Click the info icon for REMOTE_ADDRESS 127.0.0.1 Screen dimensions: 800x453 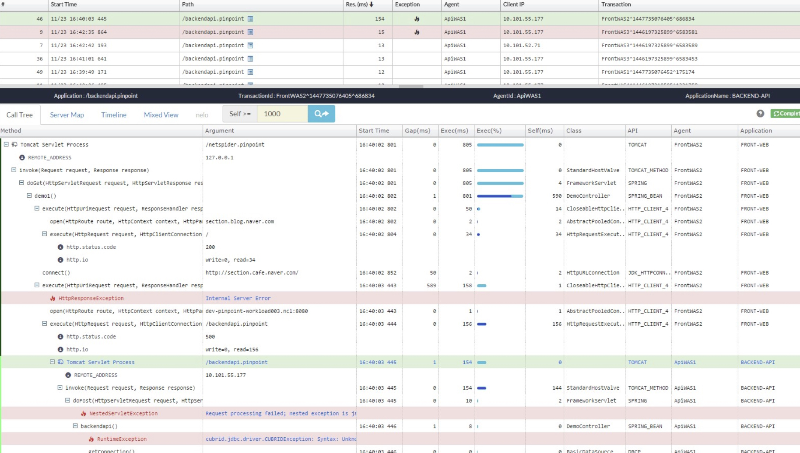[22, 158]
